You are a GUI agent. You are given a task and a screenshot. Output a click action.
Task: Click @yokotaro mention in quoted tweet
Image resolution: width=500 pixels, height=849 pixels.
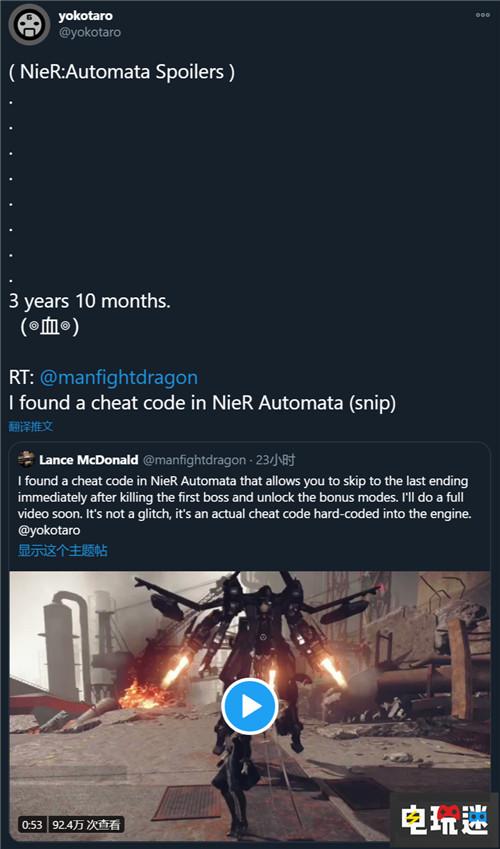point(49,530)
